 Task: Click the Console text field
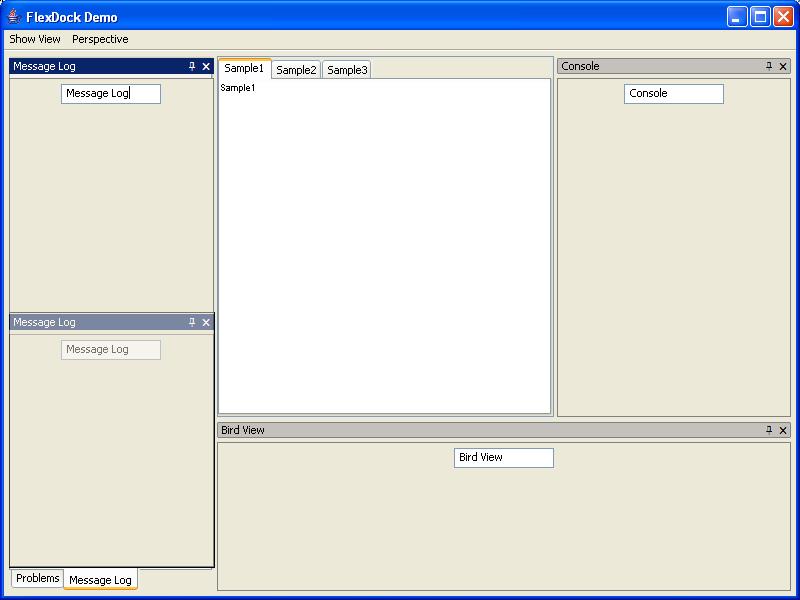[673, 94]
